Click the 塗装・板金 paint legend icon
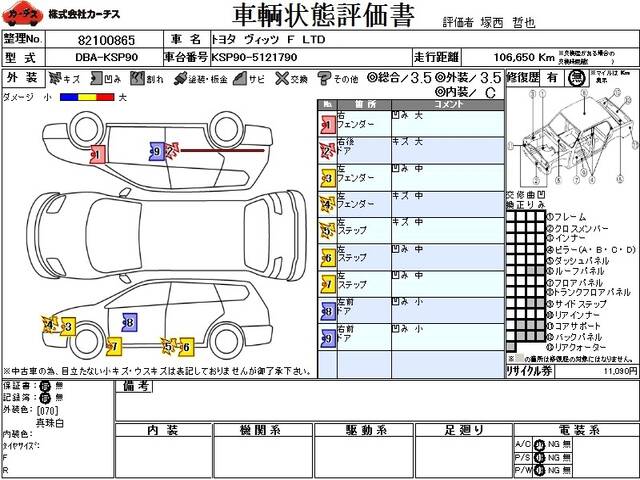This screenshot has width=640, height=480. (x=180, y=78)
